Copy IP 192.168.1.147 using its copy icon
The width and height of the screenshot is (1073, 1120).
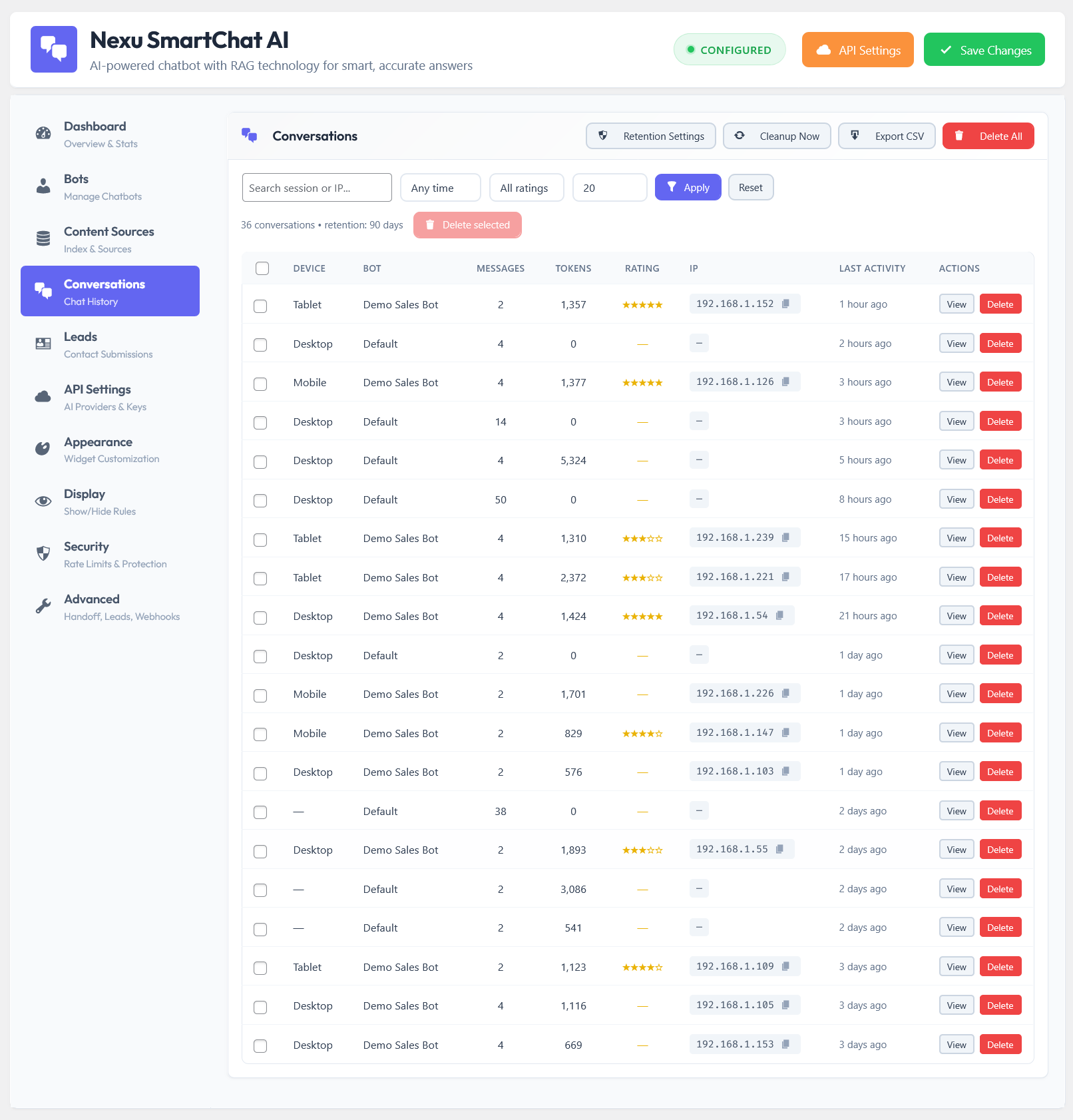pos(785,732)
